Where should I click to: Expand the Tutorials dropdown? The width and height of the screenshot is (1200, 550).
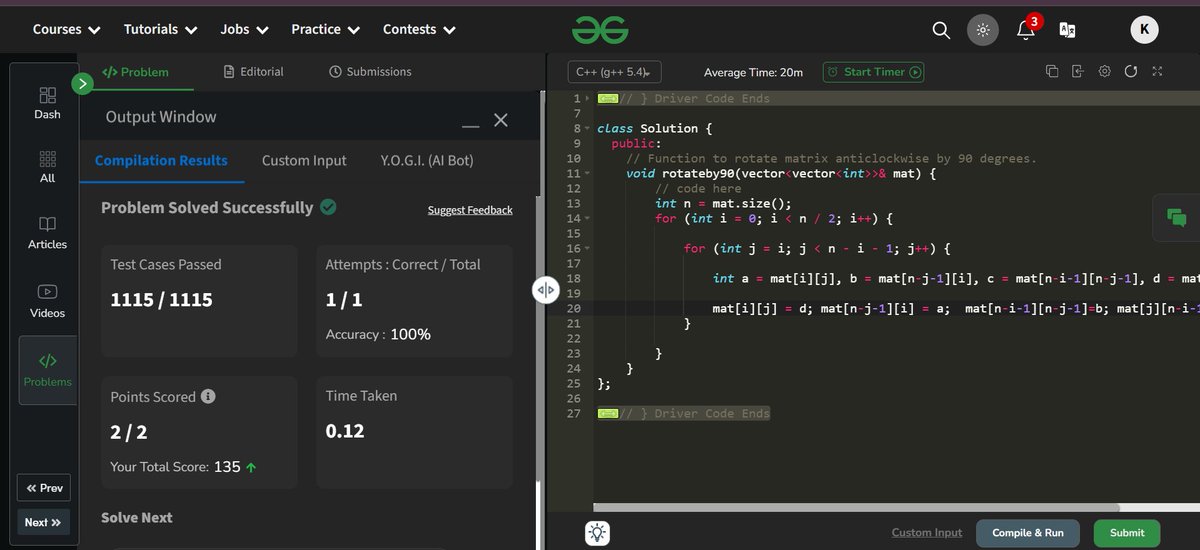pos(161,30)
